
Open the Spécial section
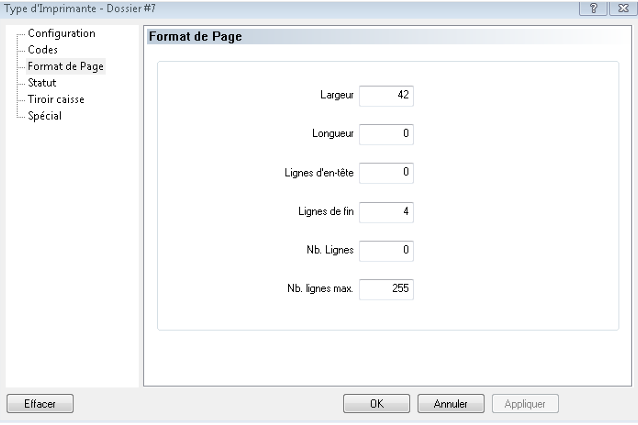click(x=45, y=116)
